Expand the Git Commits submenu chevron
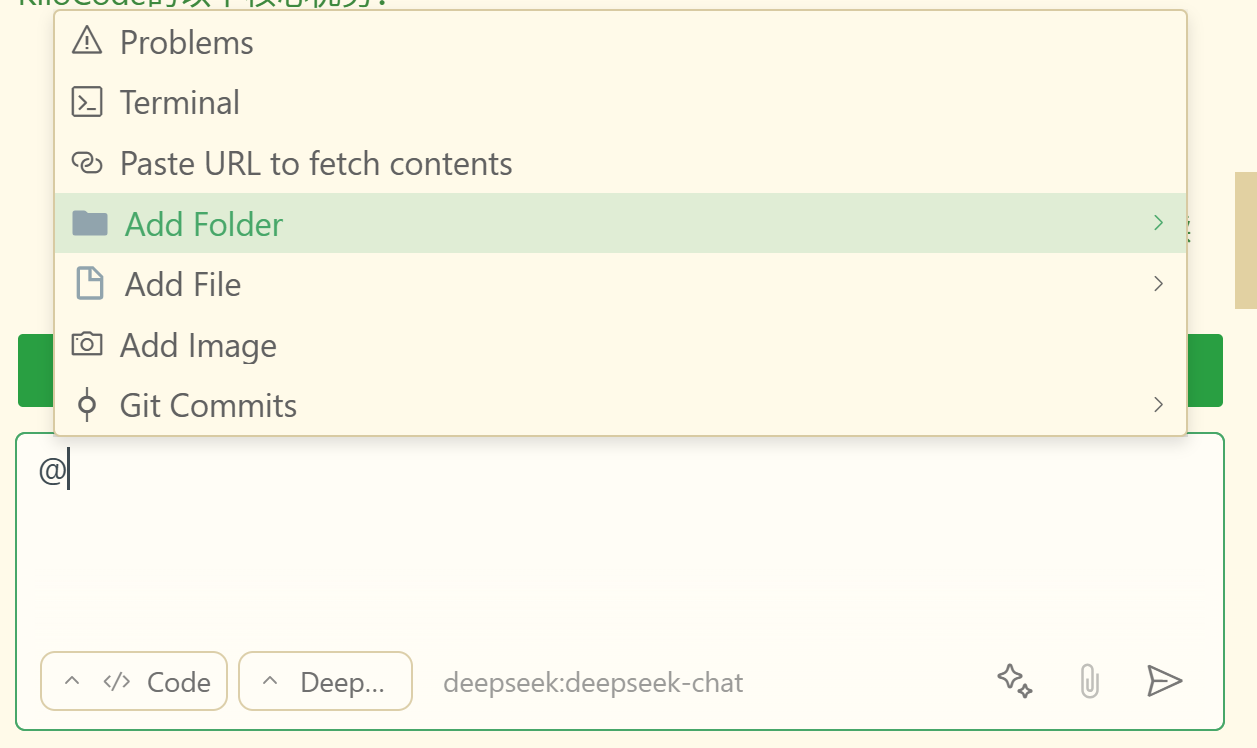The height and width of the screenshot is (748, 1257). [1159, 405]
